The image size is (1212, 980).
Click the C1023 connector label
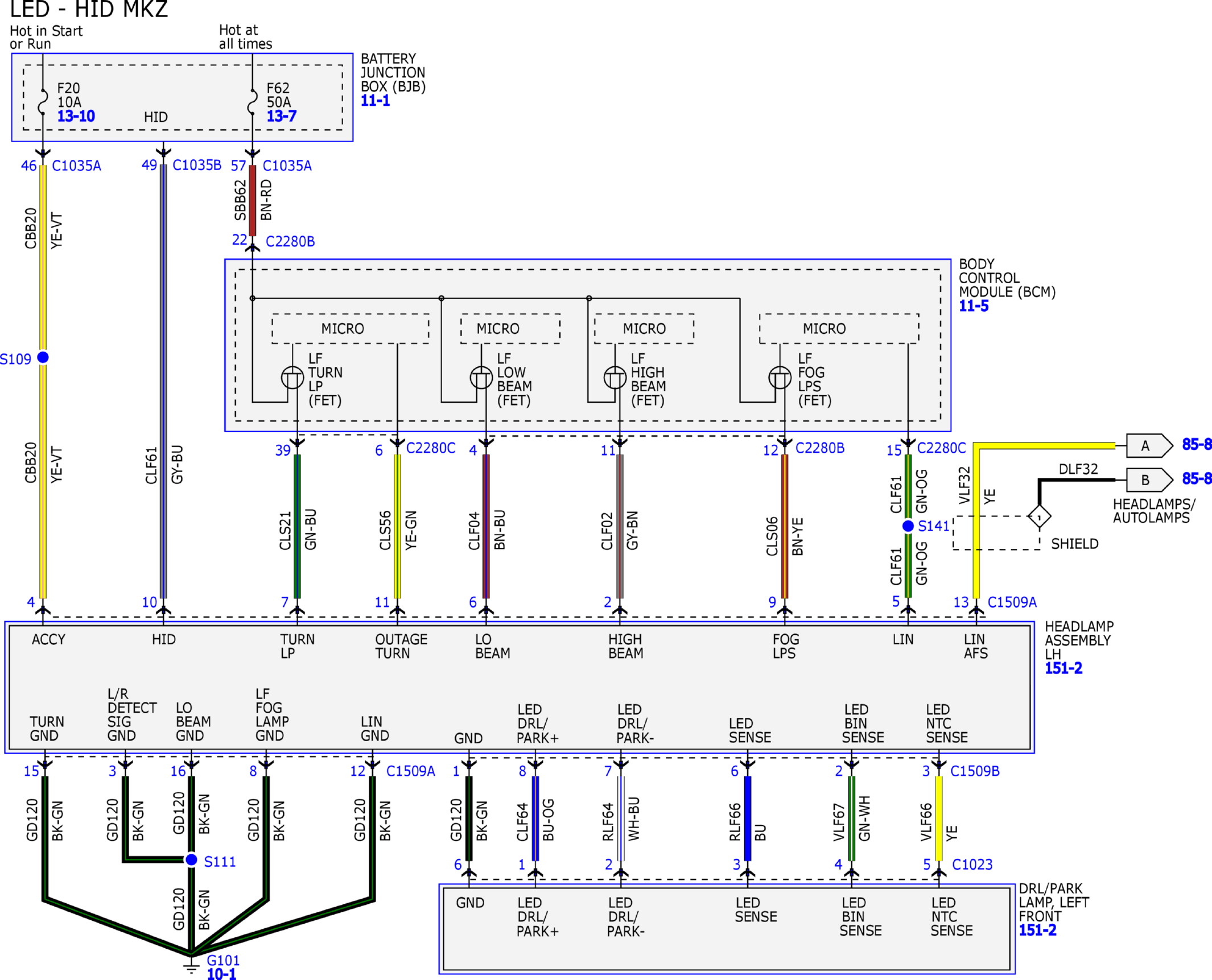click(x=972, y=865)
